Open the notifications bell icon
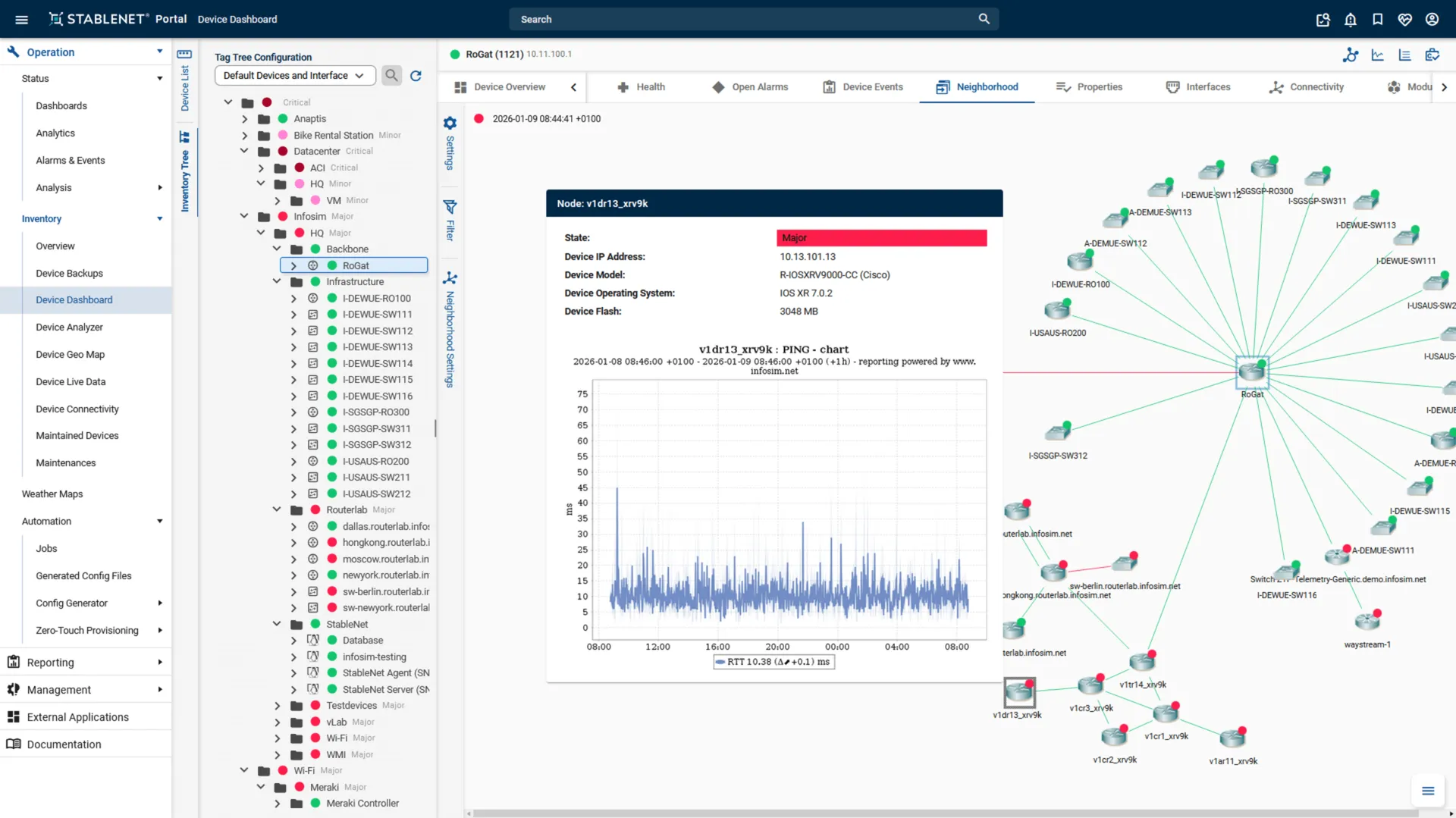Screen dimensions: 1456x818 pos(1351,20)
